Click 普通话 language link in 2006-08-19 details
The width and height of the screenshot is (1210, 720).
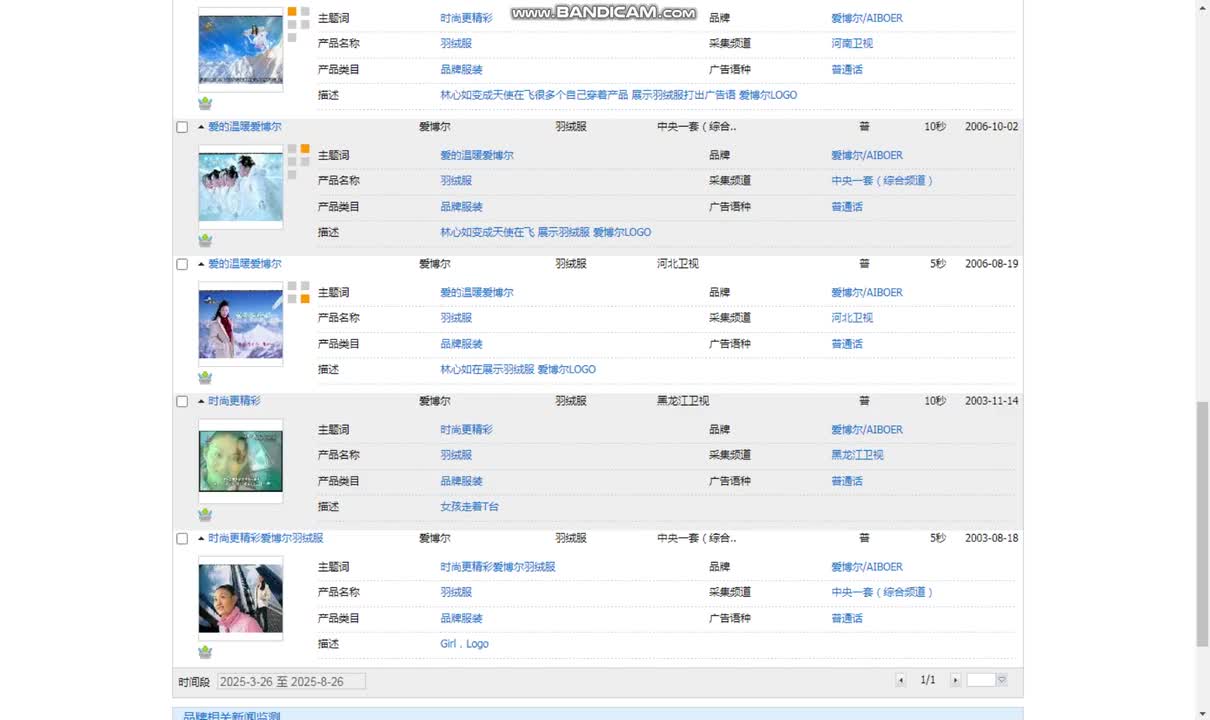847,344
